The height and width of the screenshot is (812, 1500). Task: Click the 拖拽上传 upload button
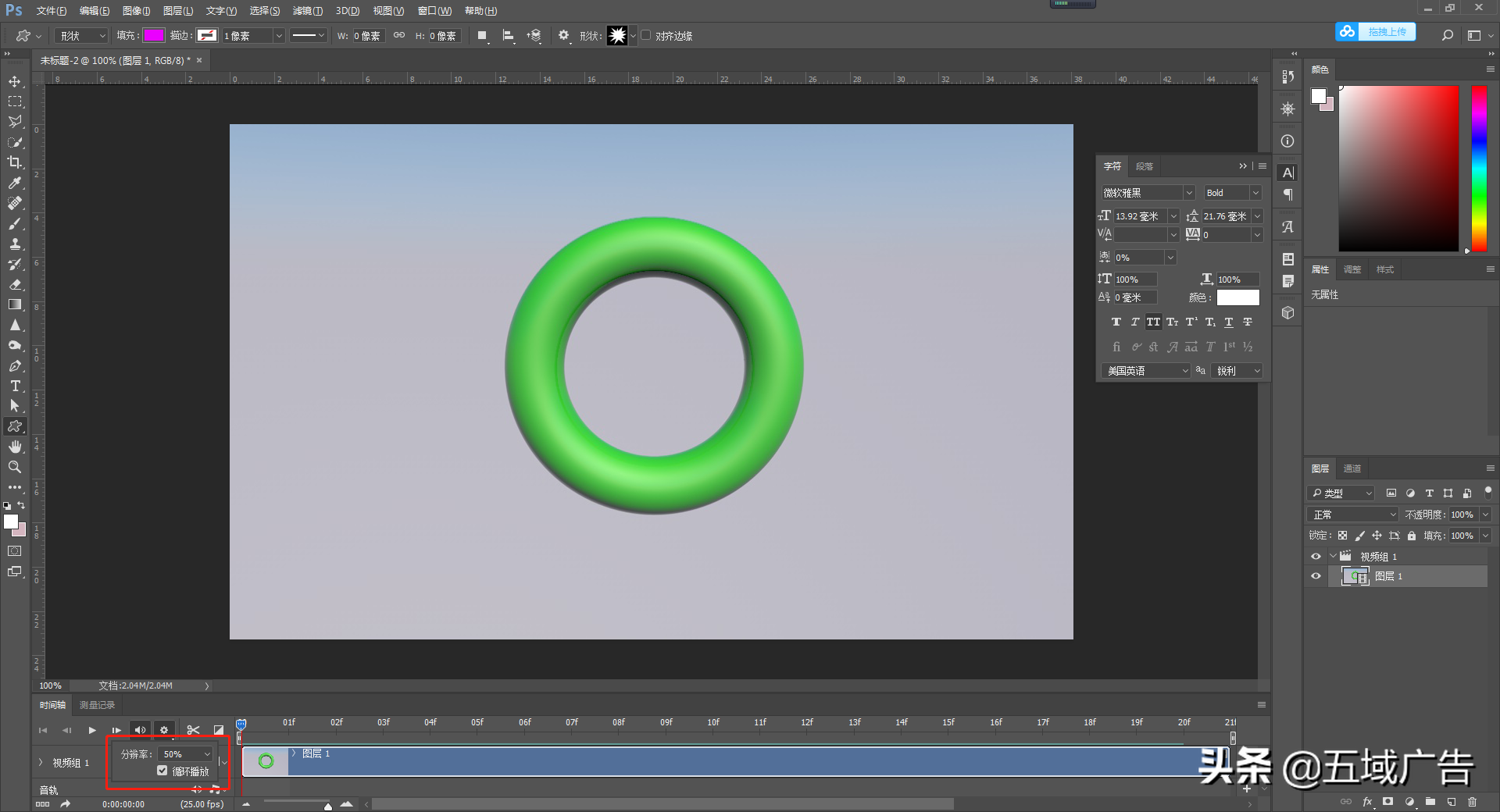click(1375, 32)
